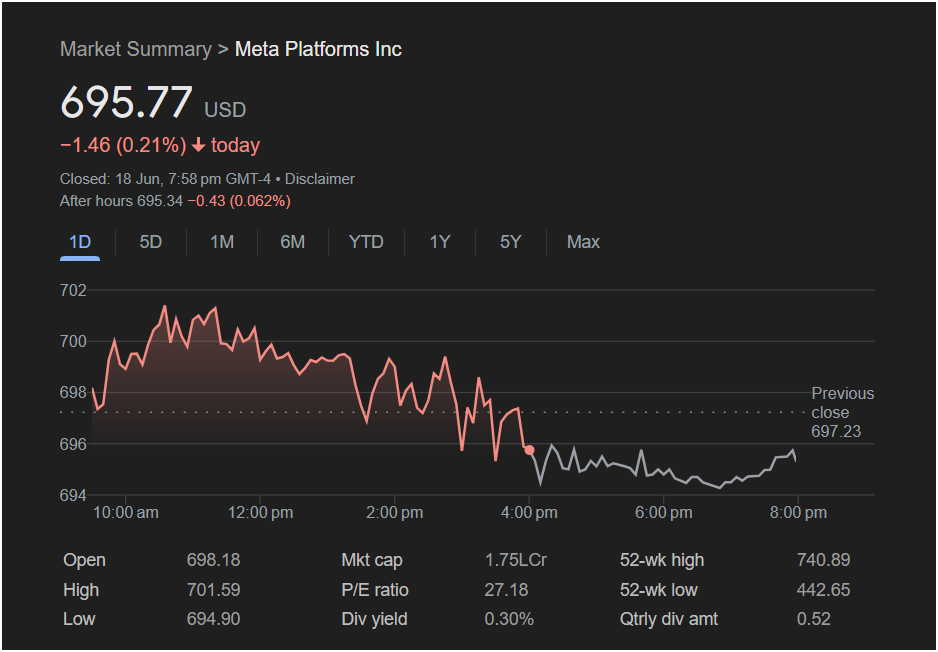Open the Market Summary breadcrumb link
This screenshot has height=652, width=938.
click(x=136, y=49)
